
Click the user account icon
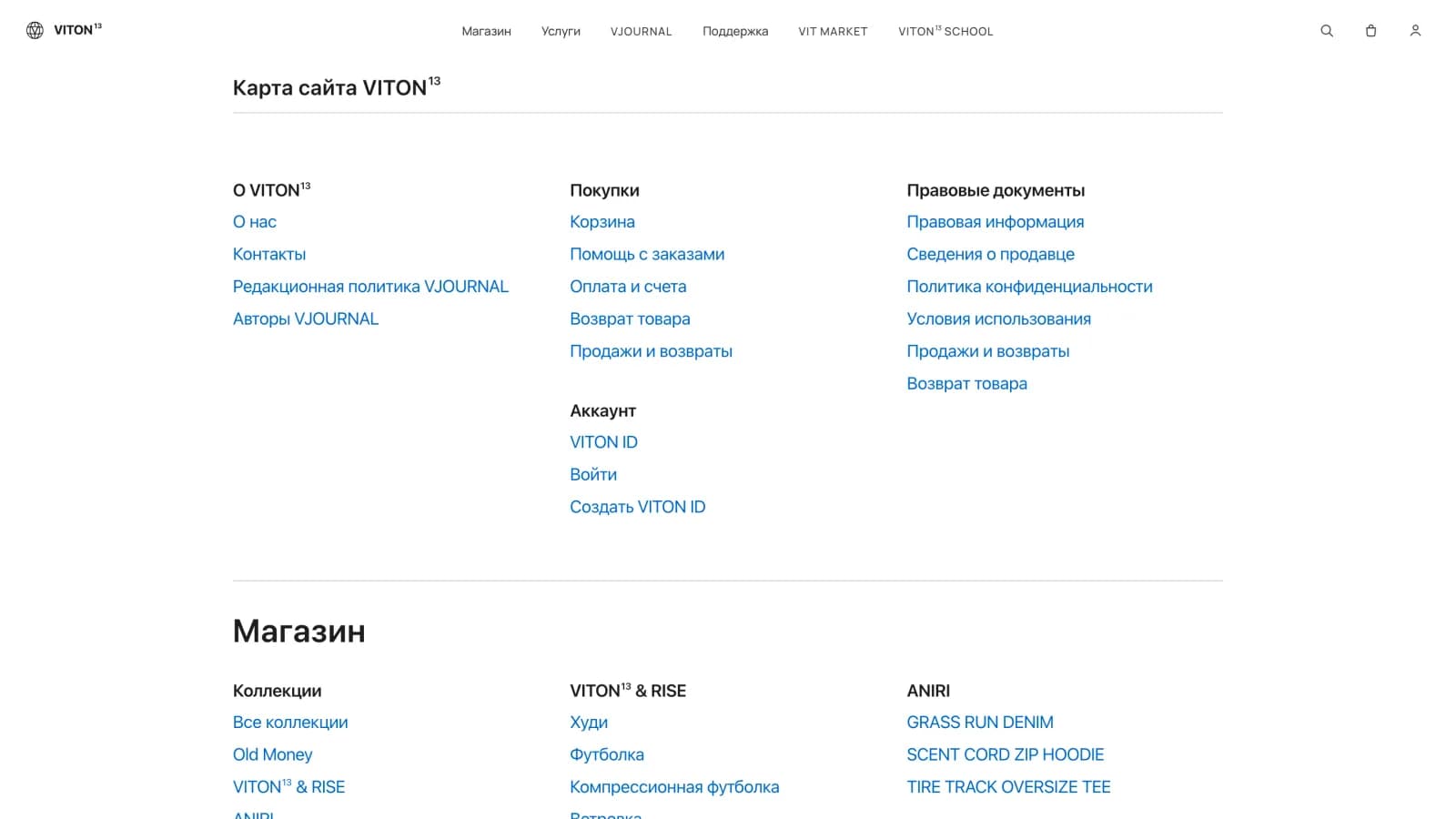[x=1415, y=31]
